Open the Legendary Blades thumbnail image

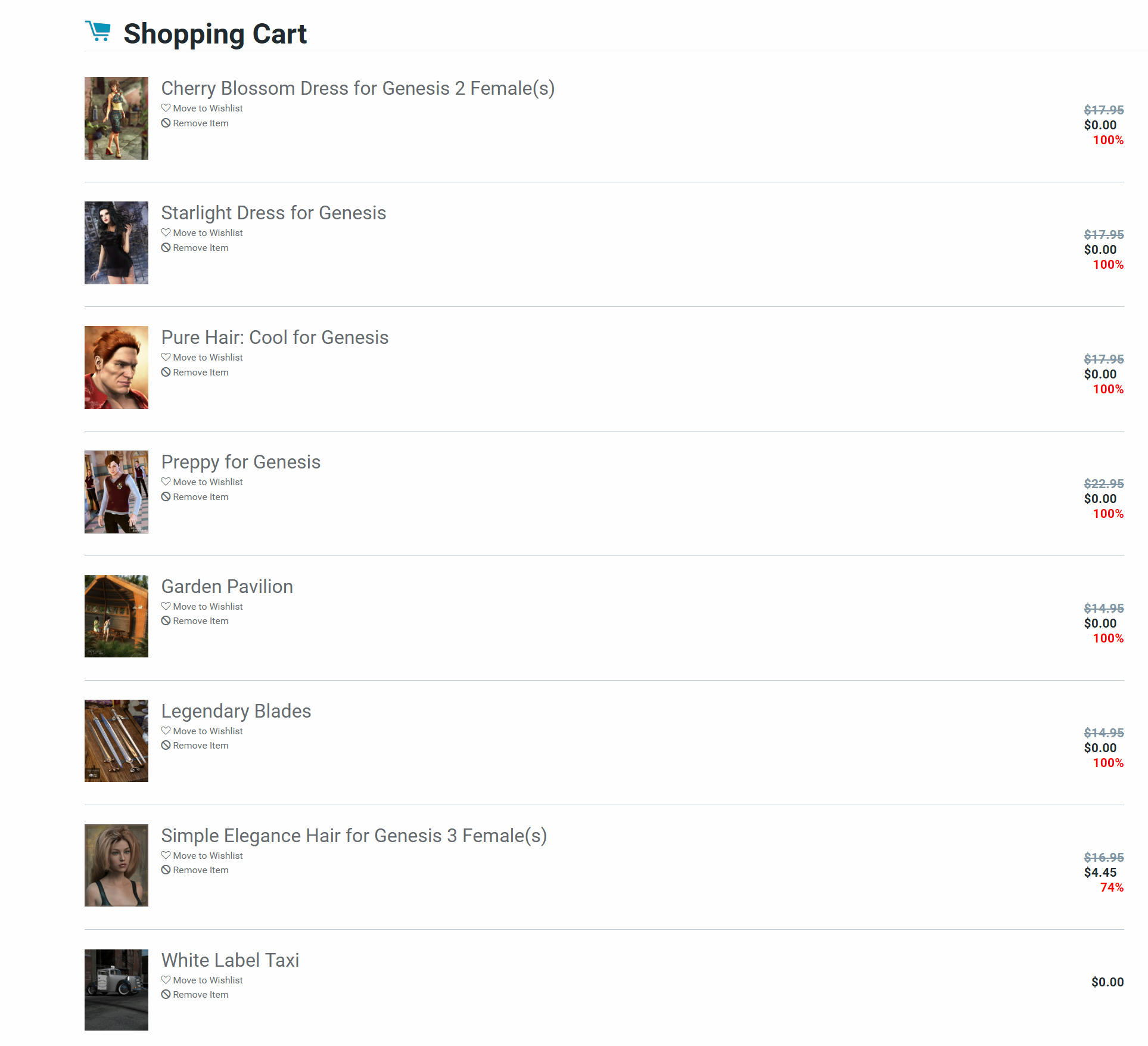pos(116,741)
